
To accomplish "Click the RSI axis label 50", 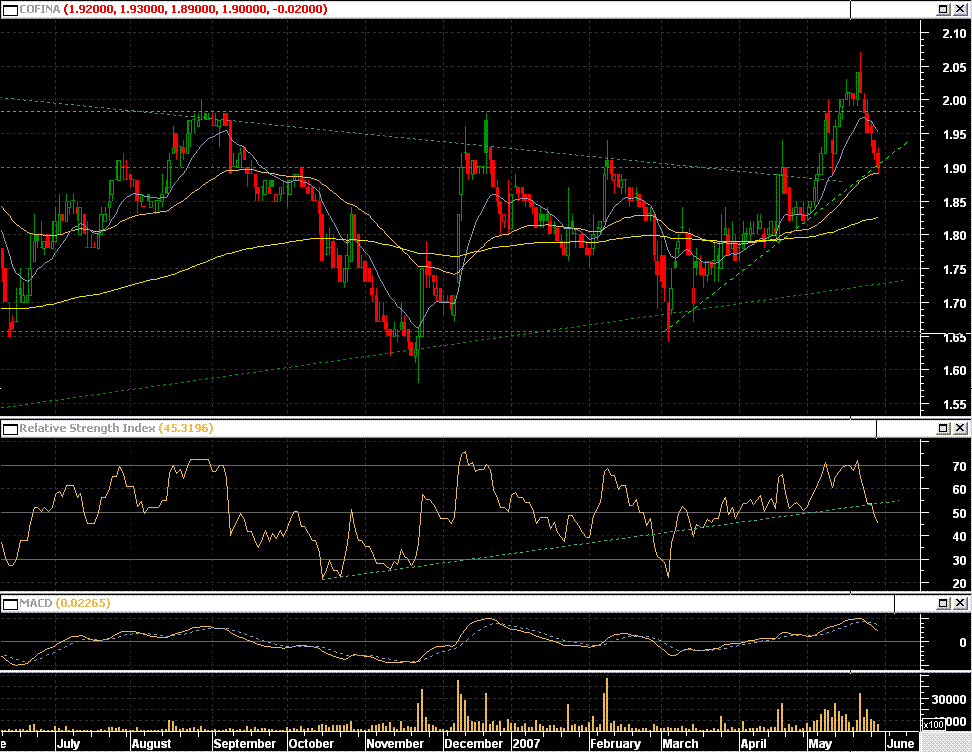I will (x=960, y=513).
